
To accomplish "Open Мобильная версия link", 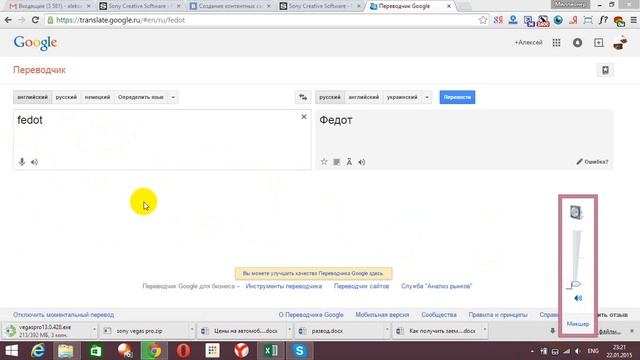I will (382, 315).
